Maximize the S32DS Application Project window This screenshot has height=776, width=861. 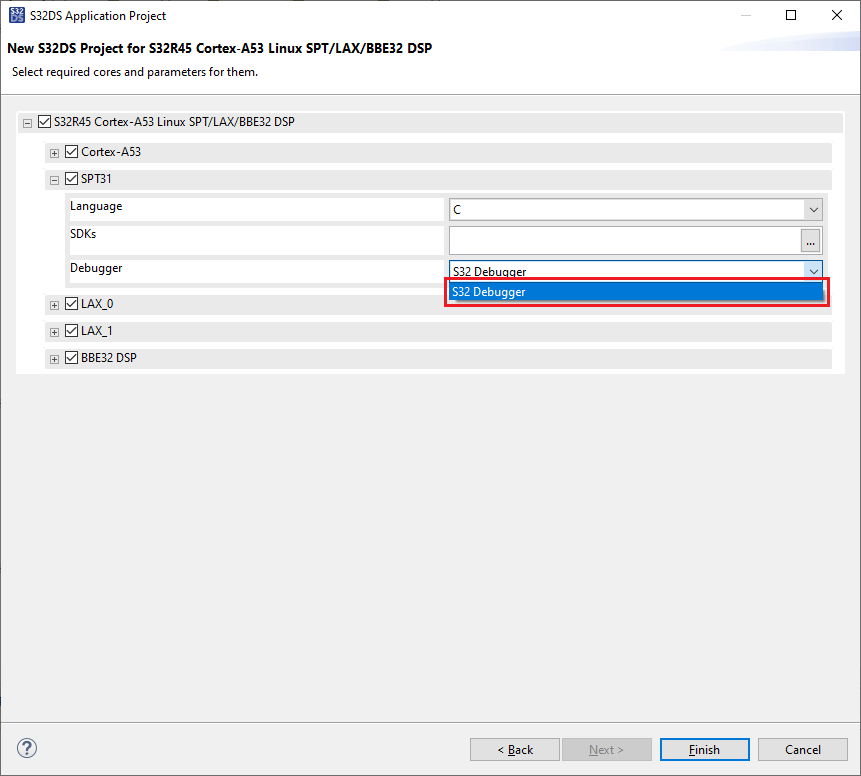791,15
